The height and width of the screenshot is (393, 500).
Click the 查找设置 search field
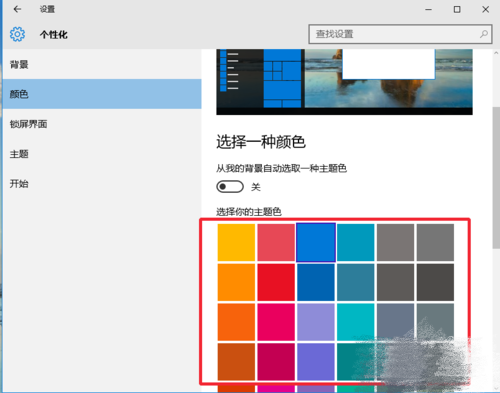[x=400, y=34]
